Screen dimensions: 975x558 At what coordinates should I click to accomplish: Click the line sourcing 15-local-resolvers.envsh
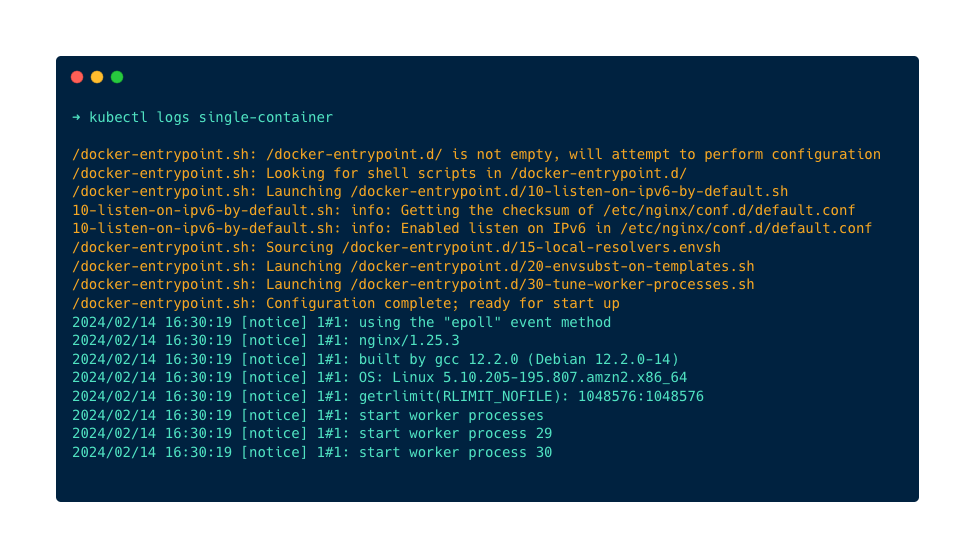[x=396, y=247]
